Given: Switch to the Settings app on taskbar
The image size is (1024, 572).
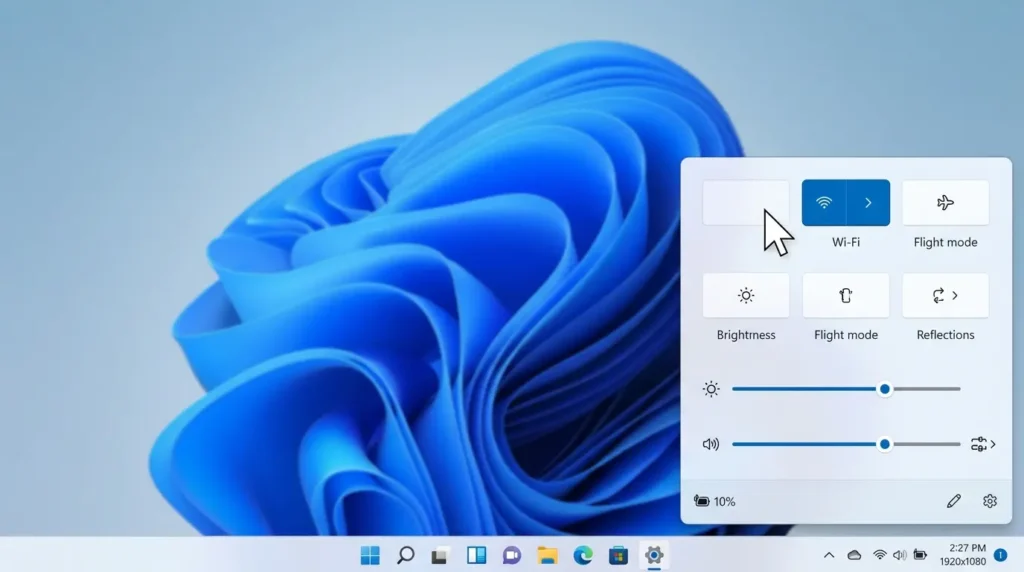Looking at the screenshot, I should [654, 556].
